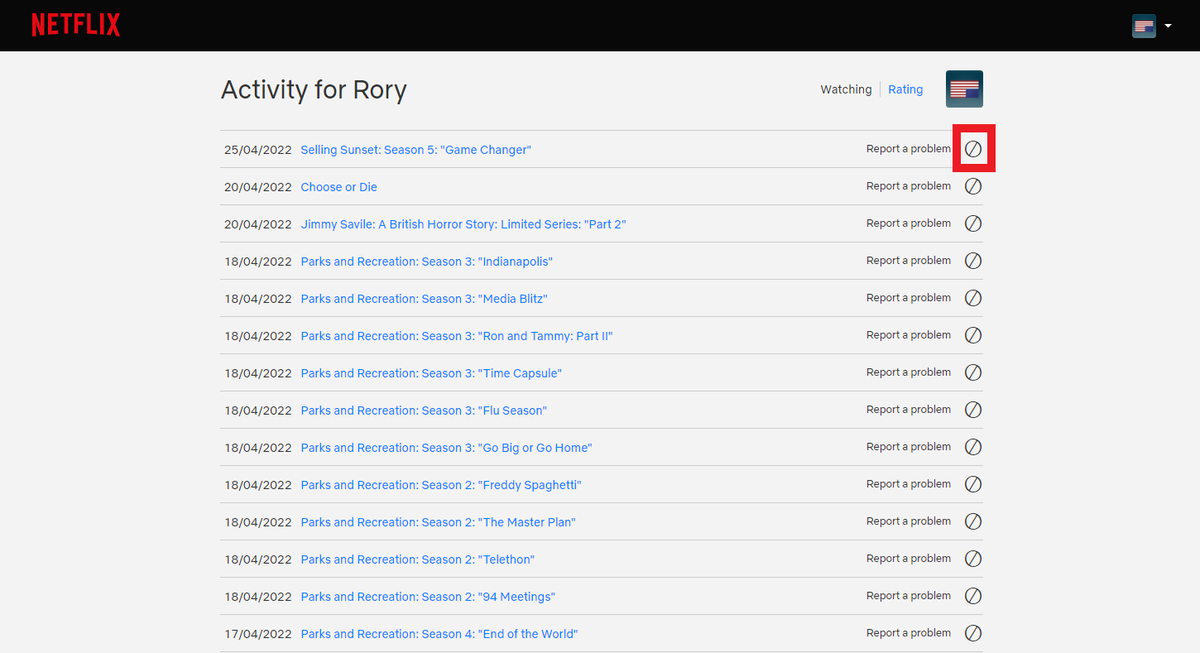Switch to the Watching tab

[x=846, y=90]
